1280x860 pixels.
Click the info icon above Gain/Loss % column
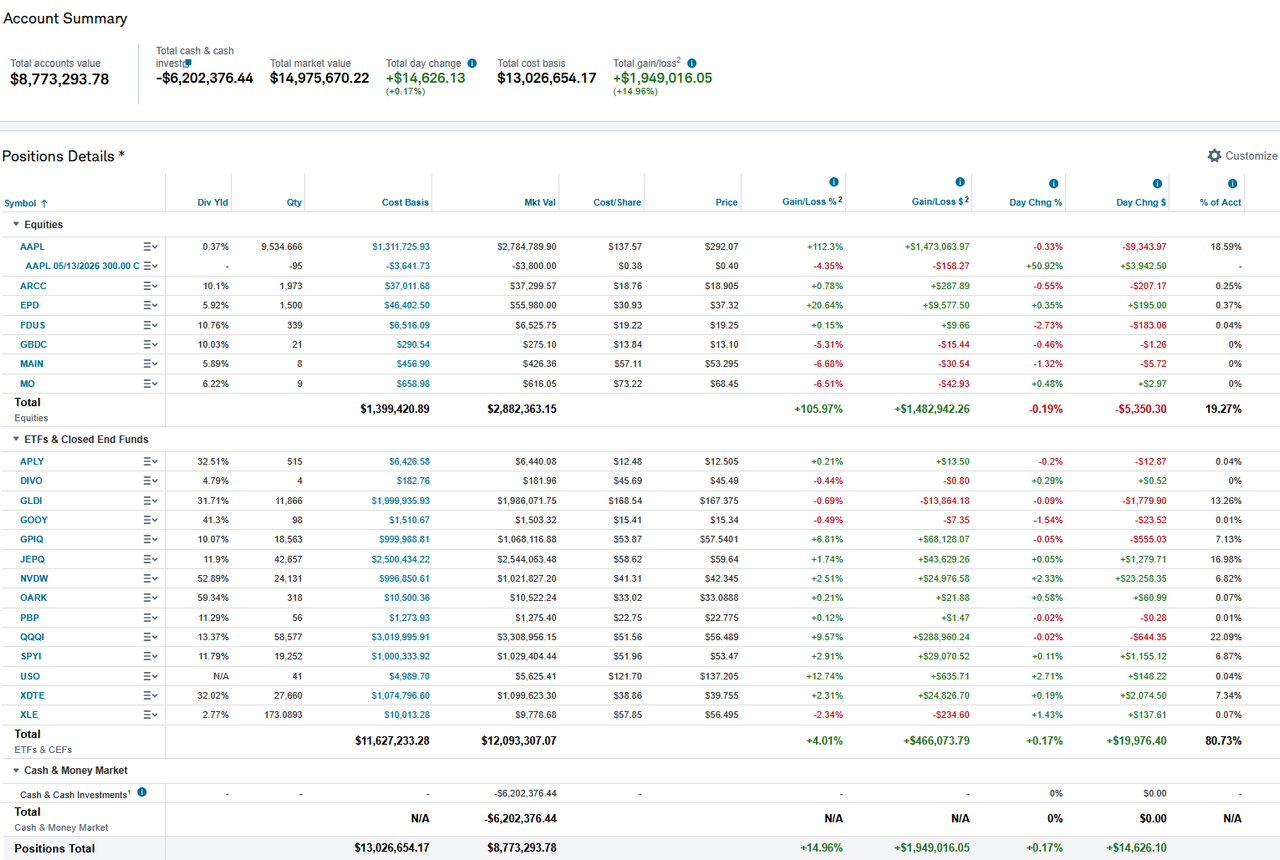click(x=833, y=182)
